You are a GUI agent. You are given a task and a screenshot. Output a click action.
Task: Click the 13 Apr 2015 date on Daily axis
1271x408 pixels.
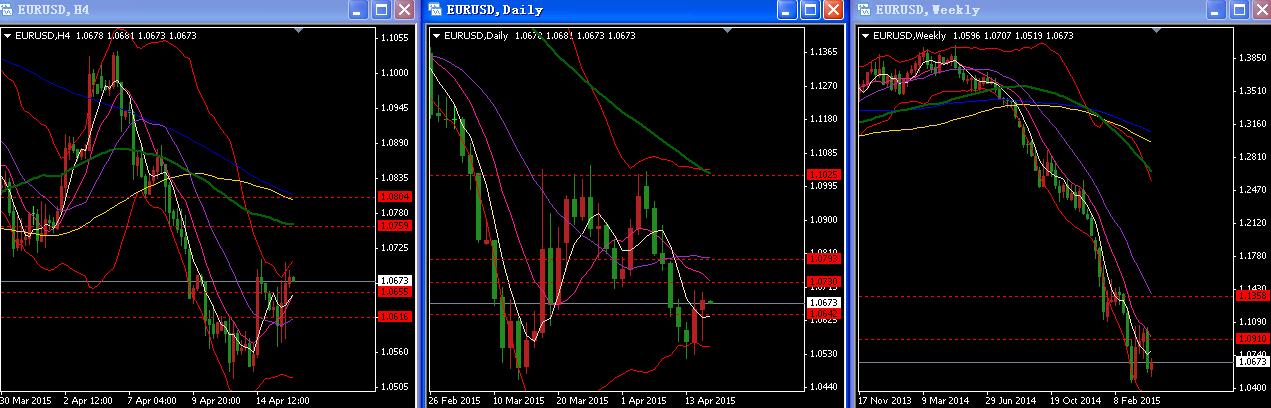pyautogui.click(x=708, y=400)
